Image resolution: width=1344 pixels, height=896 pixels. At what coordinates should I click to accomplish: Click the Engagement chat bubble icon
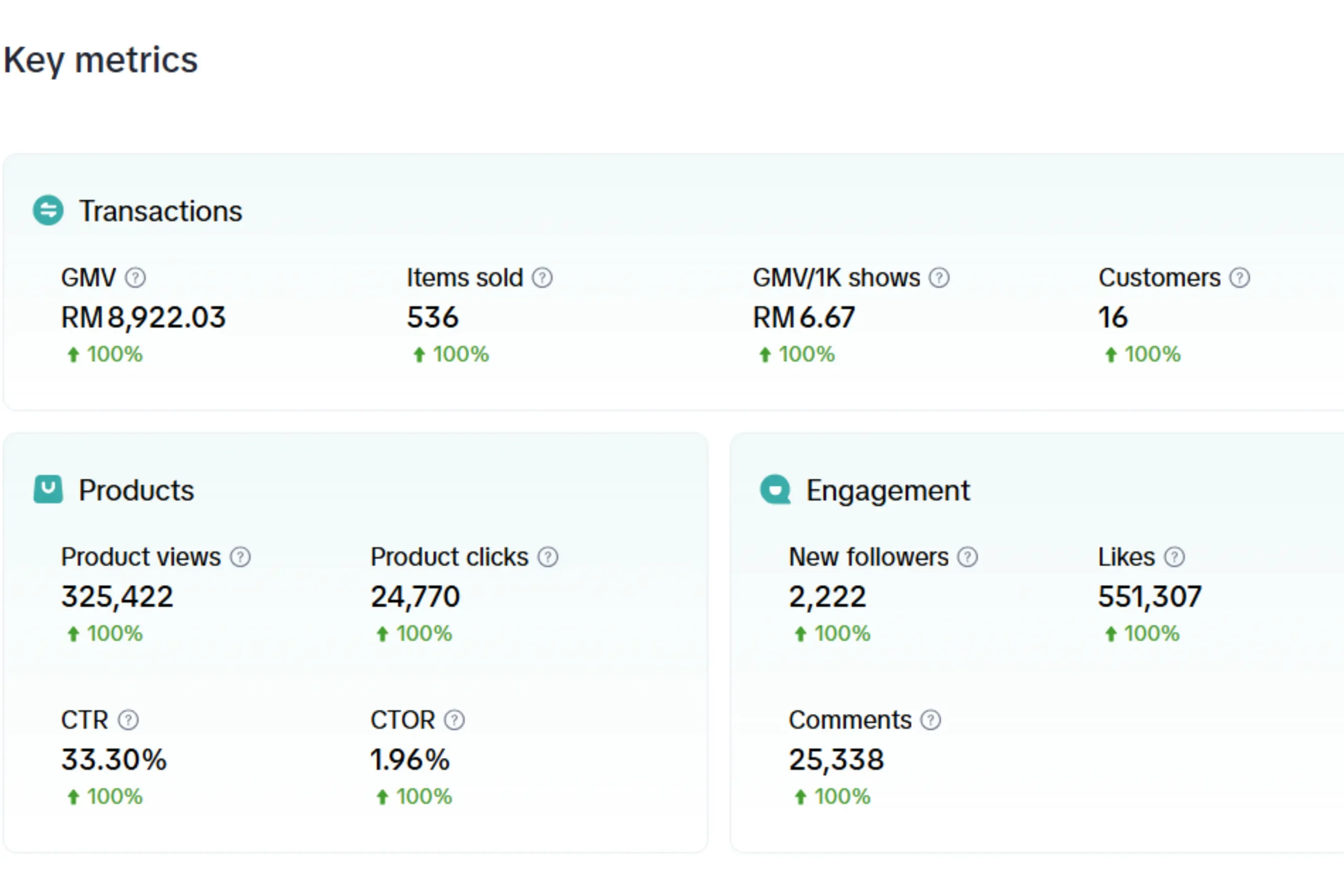tap(775, 490)
